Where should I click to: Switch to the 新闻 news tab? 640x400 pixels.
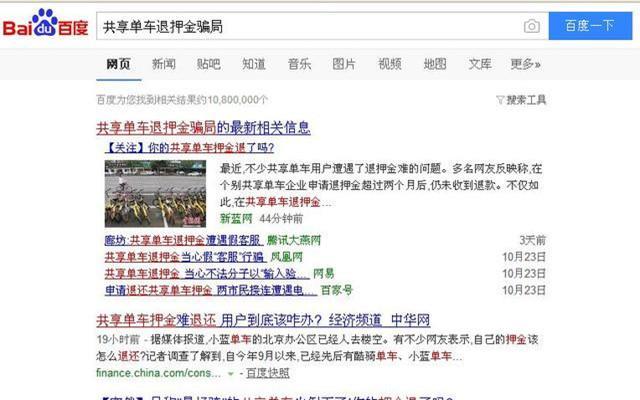pyautogui.click(x=164, y=64)
